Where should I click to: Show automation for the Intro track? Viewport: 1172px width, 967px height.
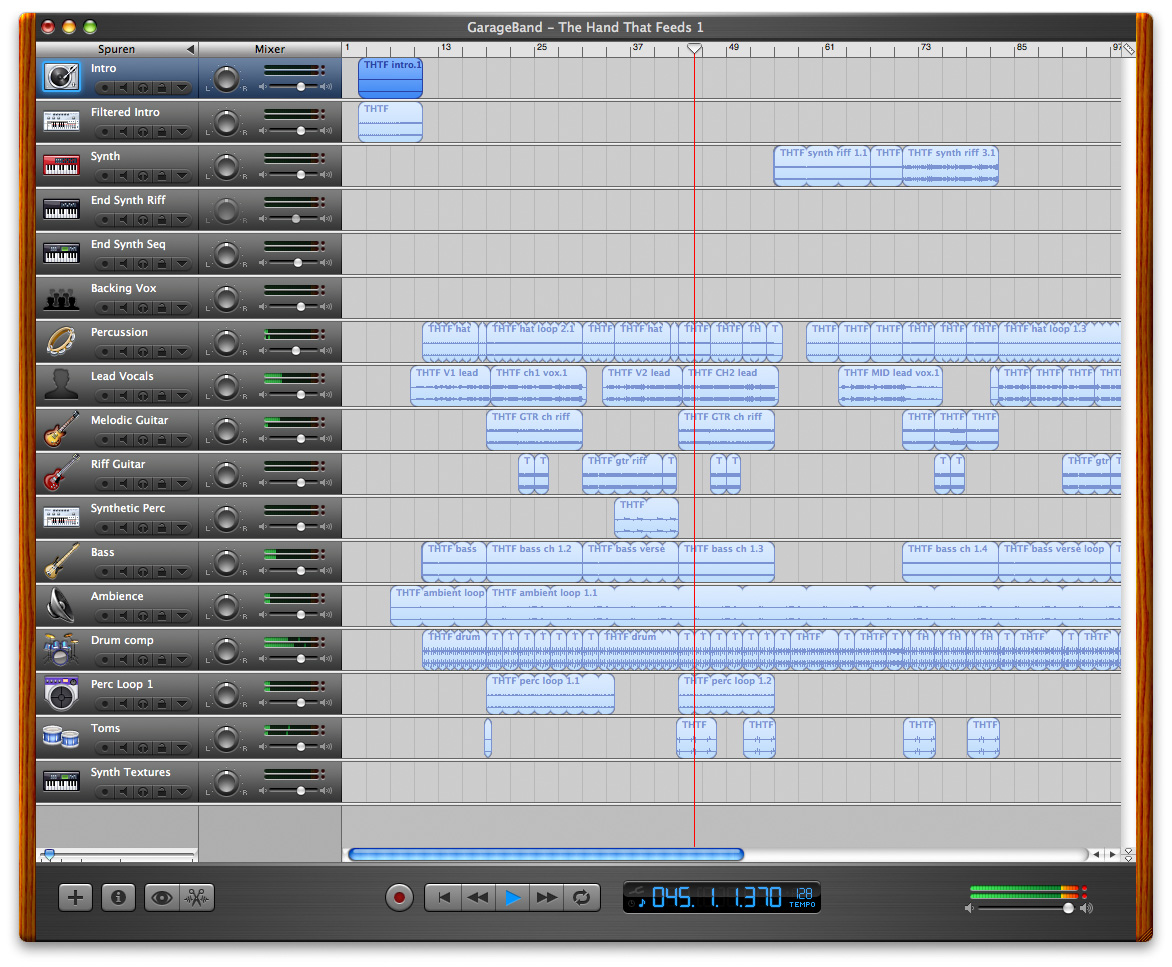tap(182, 88)
